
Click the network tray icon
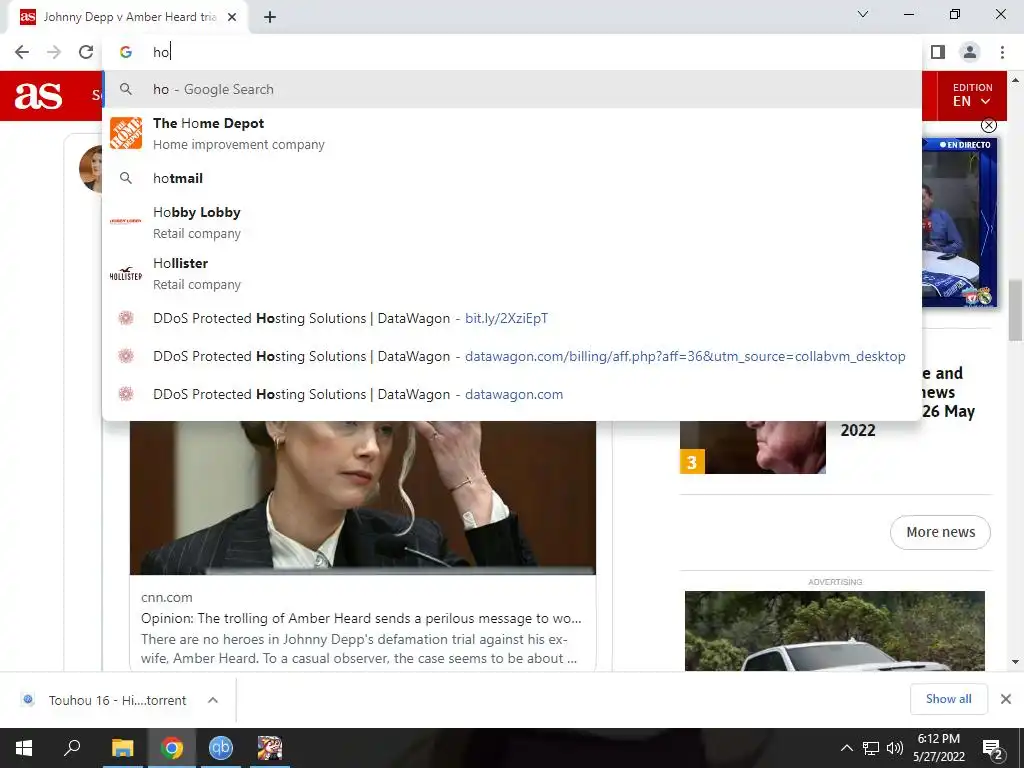pyautogui.click(x=871, y=748)
